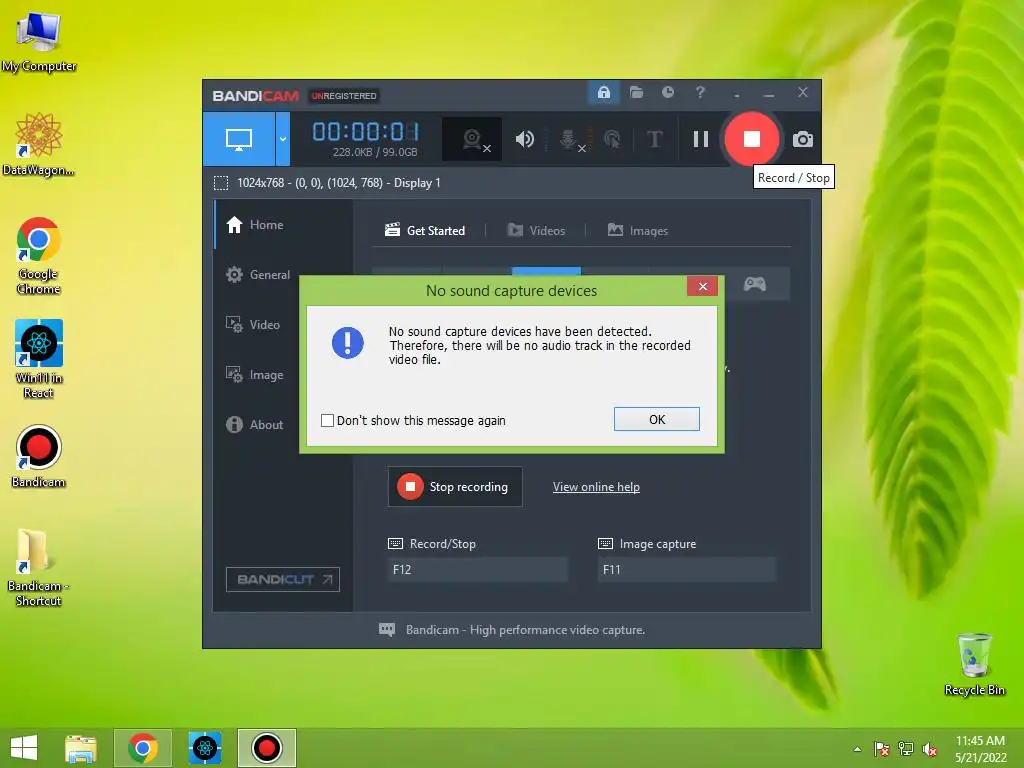Select the screen recording mode button
Image resolution: width=1024 pixels, height=768 pixels.
[x=238, y=138]
